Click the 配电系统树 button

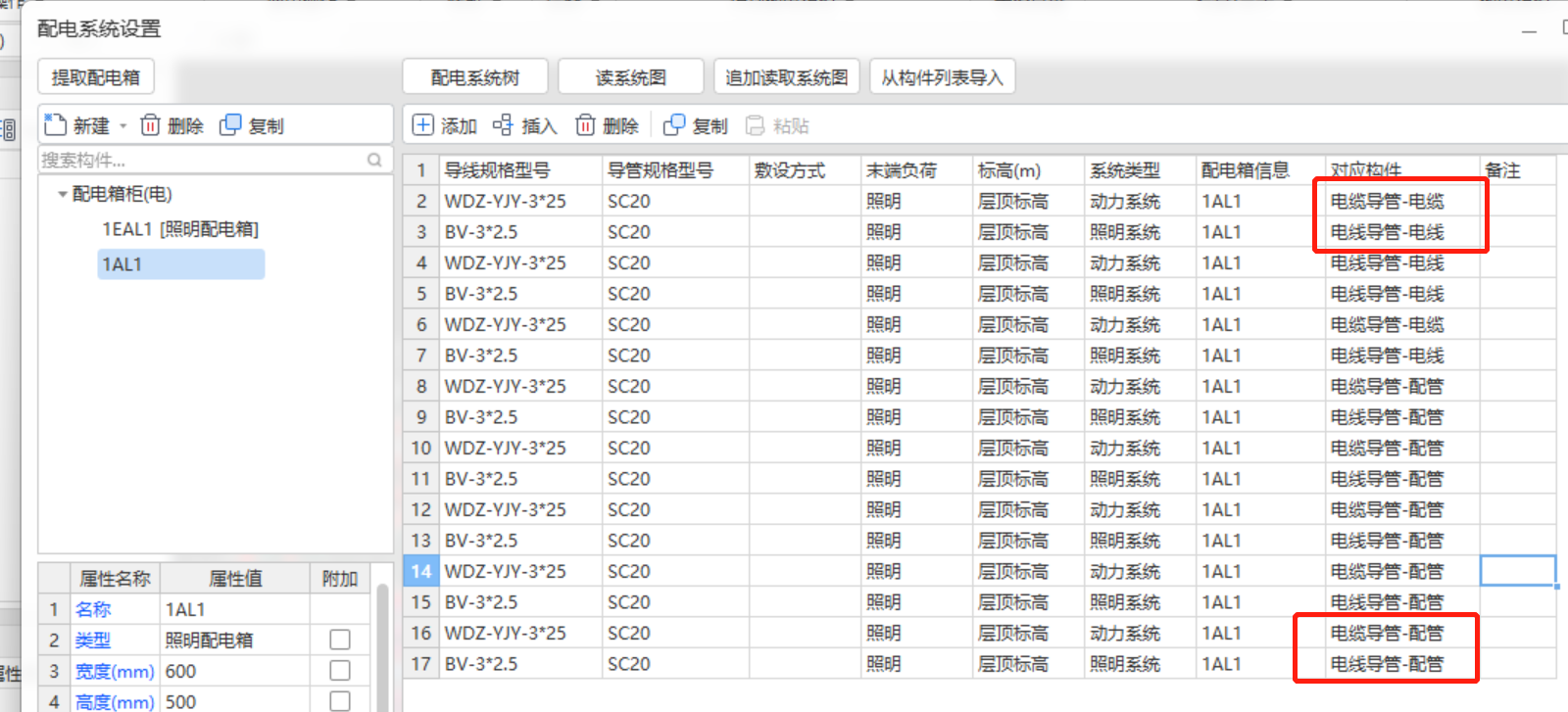pyautogui.click(x=475, y=77)
